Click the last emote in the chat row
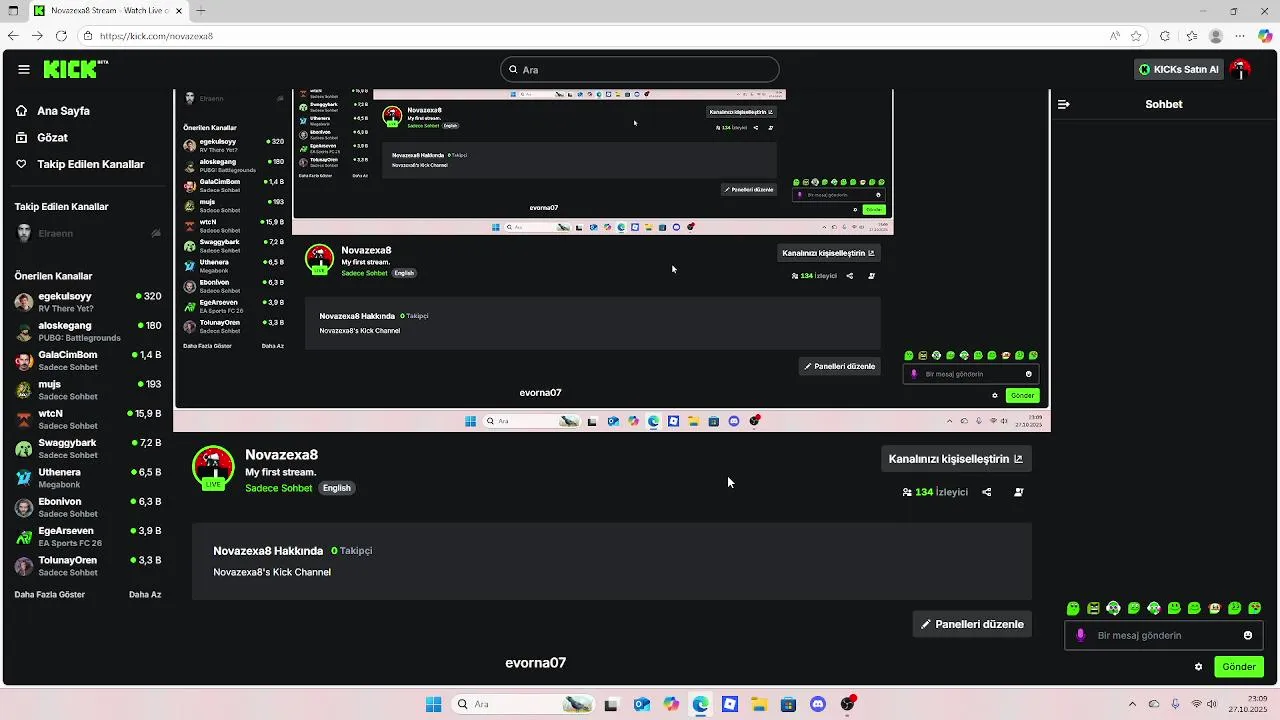This screenshot has width=1280, height=720. pos(1255,608)
